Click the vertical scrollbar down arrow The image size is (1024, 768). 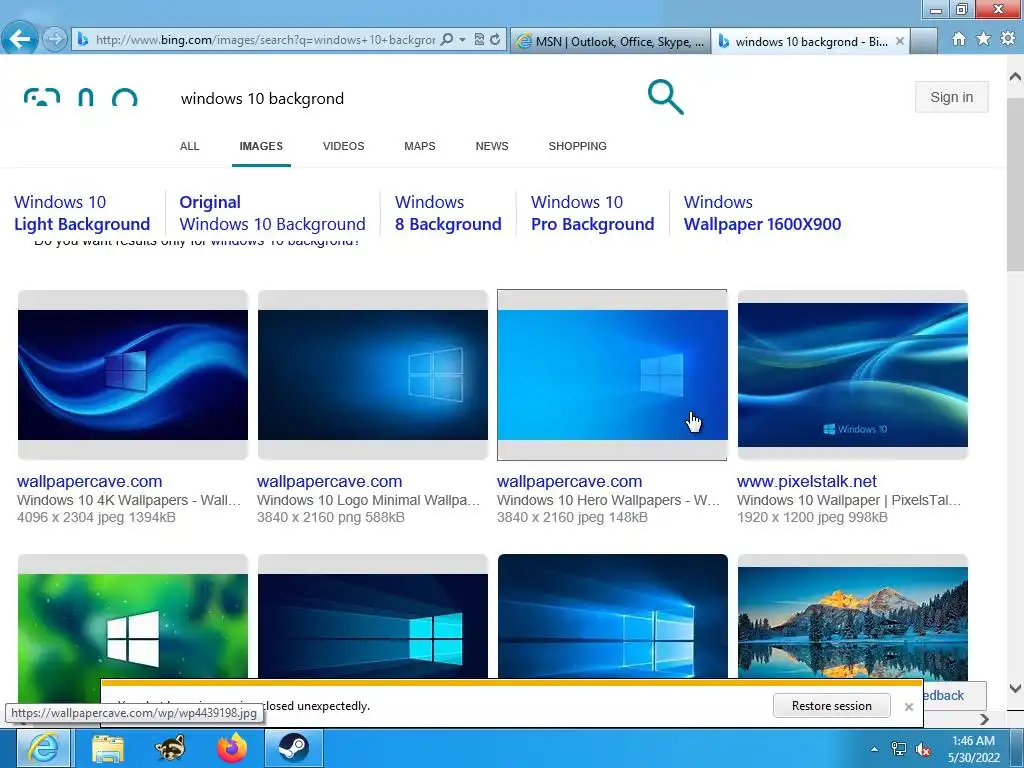point(1015,688)
